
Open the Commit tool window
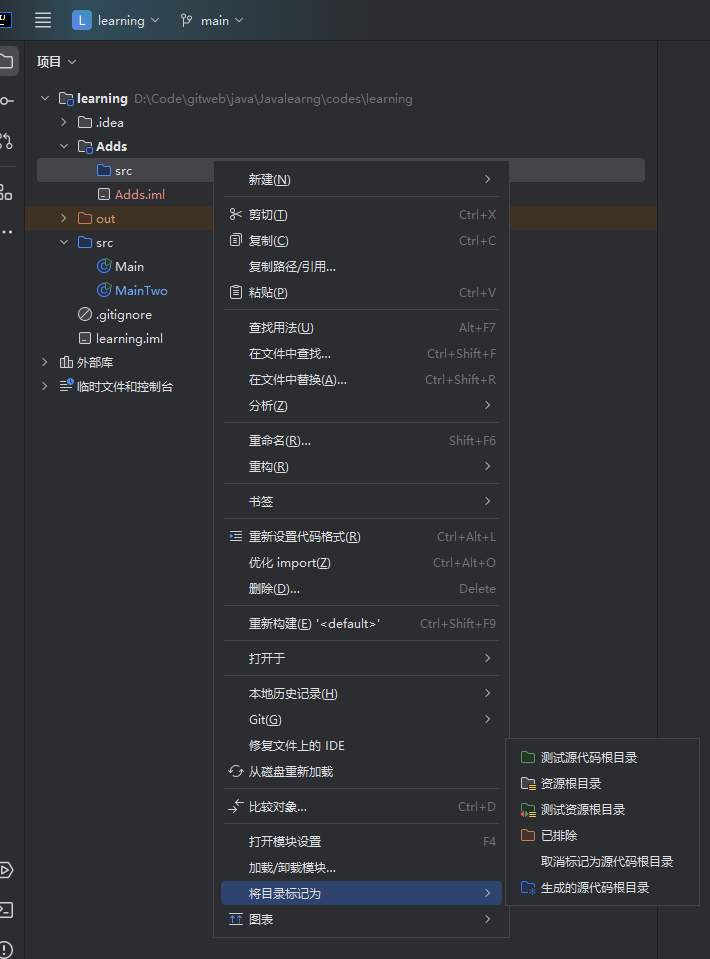pyautogui.click(x=6, y=101)
